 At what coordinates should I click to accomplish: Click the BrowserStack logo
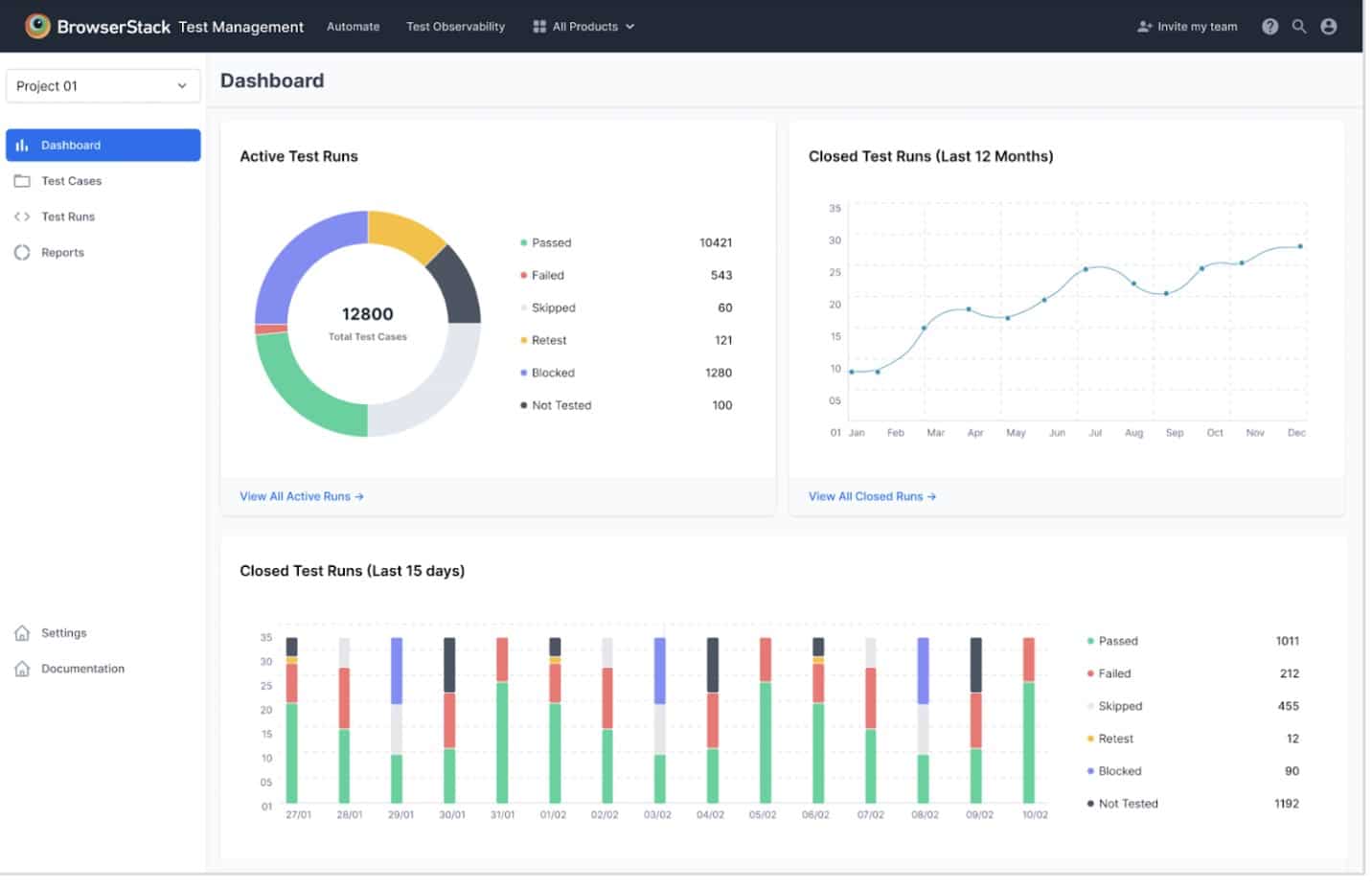point(38,26)
